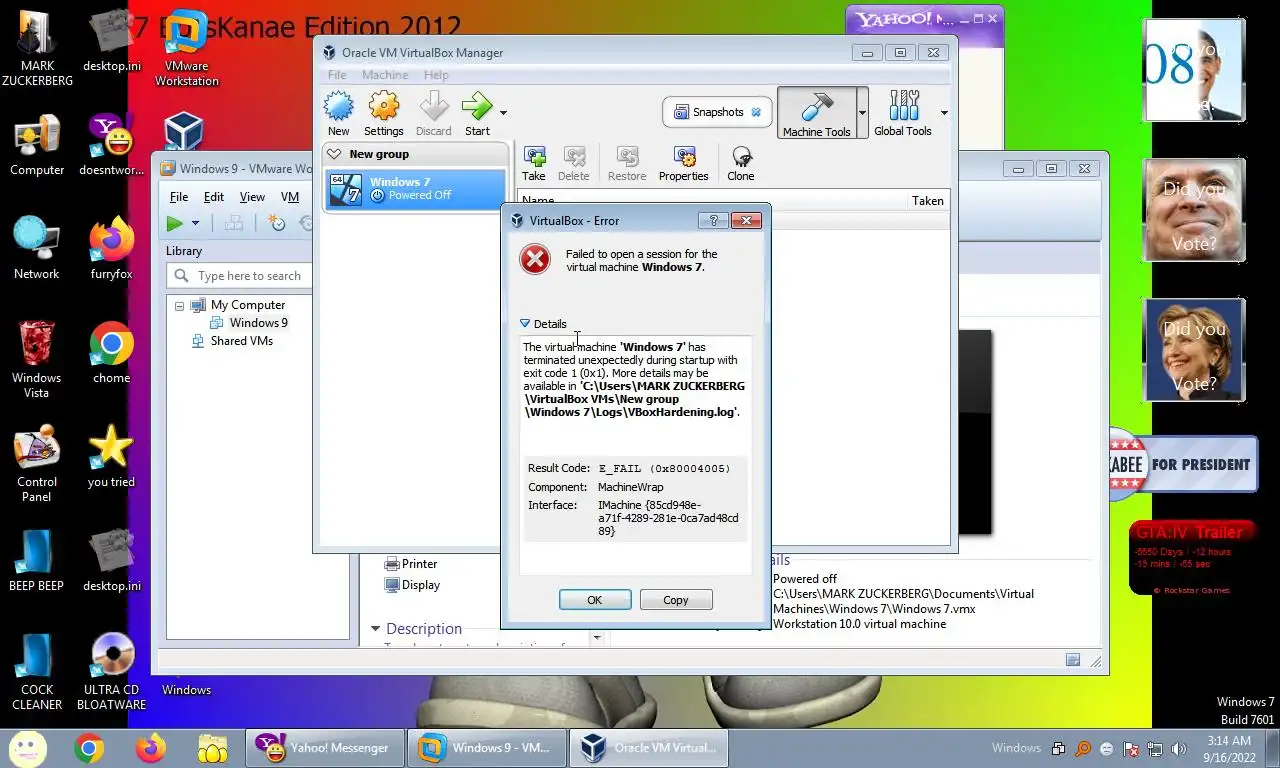Screen dimensions: 1280x768
Task: Open snapshot Properties icon
Action: pyautogui.click(x=684, y=164)
